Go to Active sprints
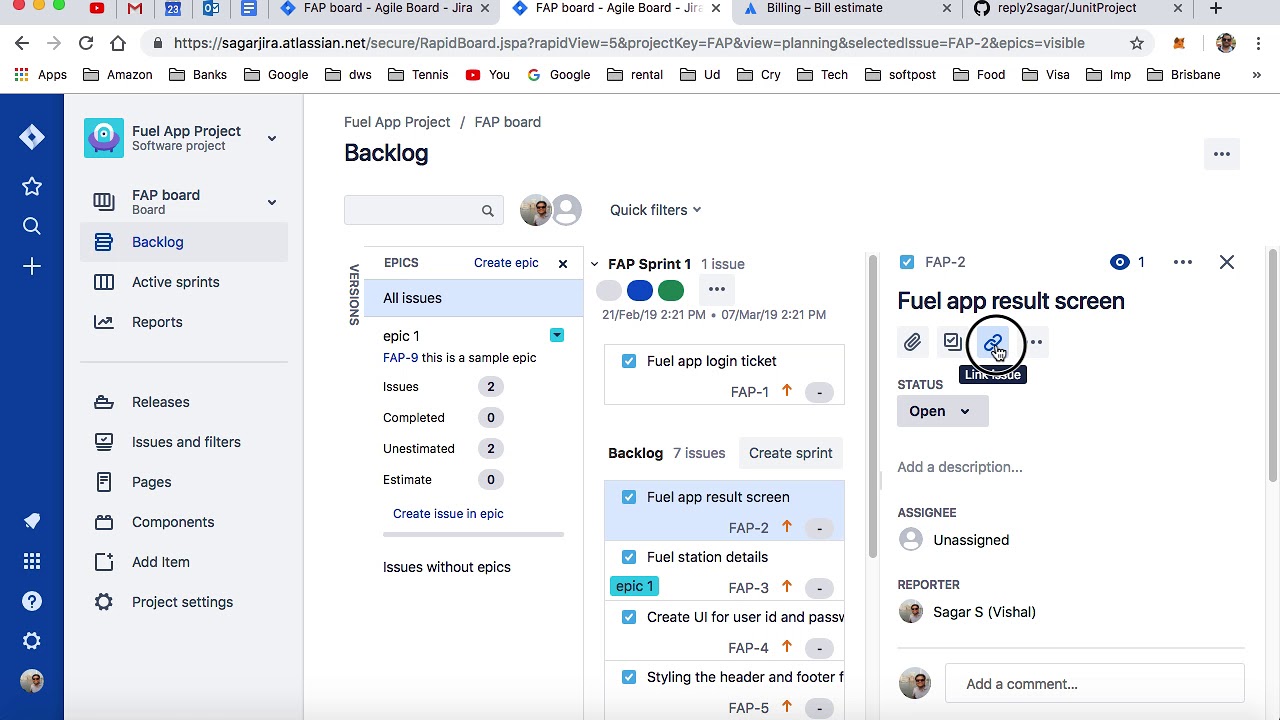This screenshot has width=1280, height=720. (x=184, y=282)
